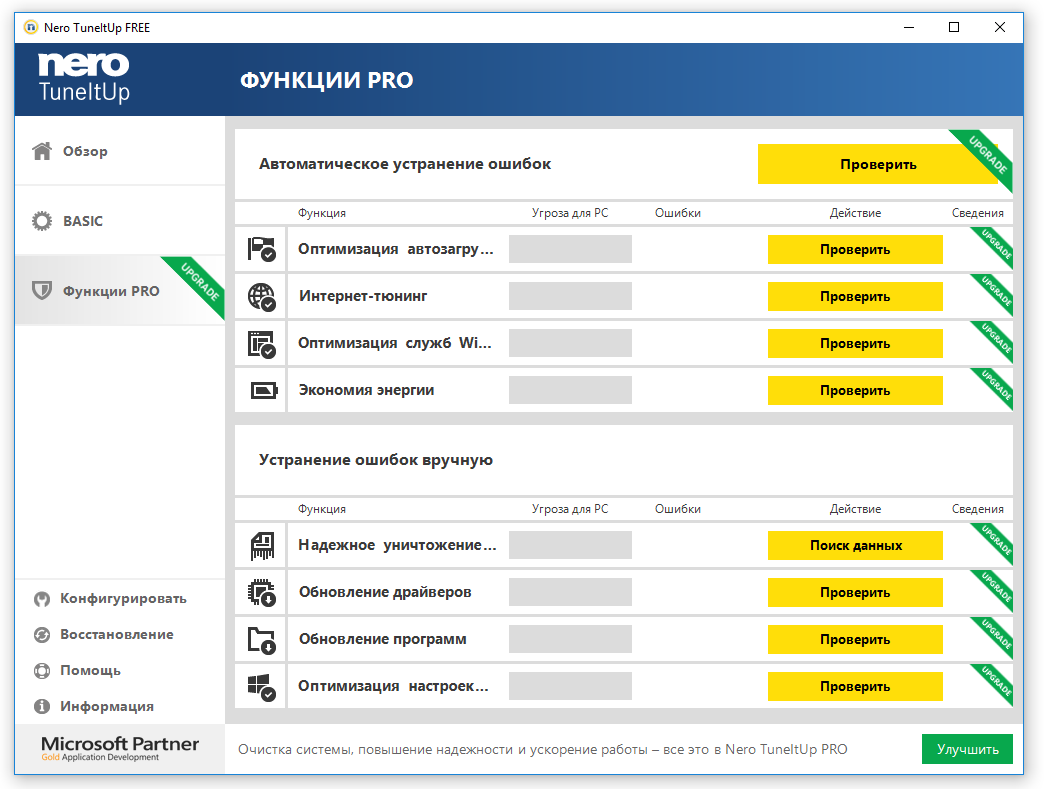Click the Помощь lifebuoy icon

[x=42, y=670]
